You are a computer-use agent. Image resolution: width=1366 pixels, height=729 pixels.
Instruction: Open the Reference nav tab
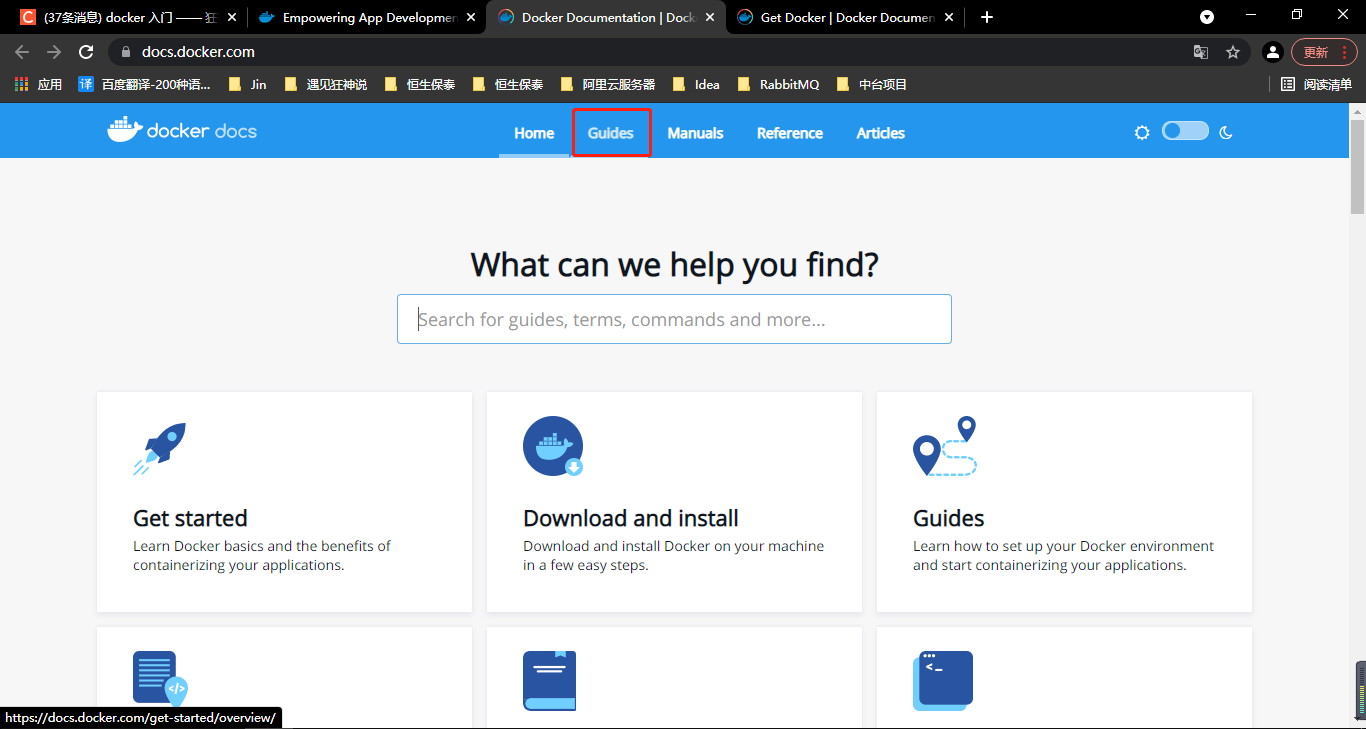pyautogui.click(x=790, y=133)
